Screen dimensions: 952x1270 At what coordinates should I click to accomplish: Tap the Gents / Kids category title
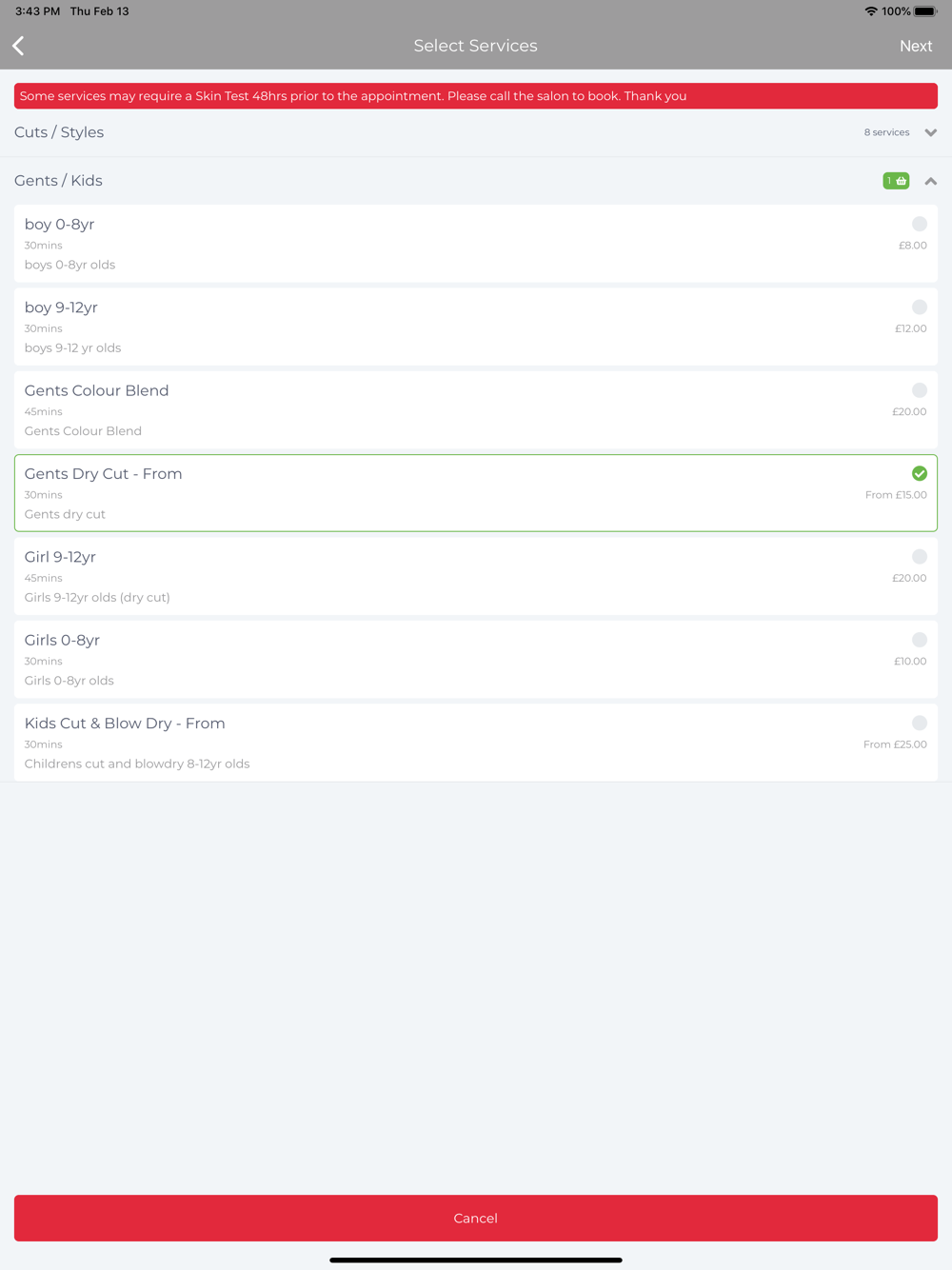pyautogui.click(x=58, y=181)
